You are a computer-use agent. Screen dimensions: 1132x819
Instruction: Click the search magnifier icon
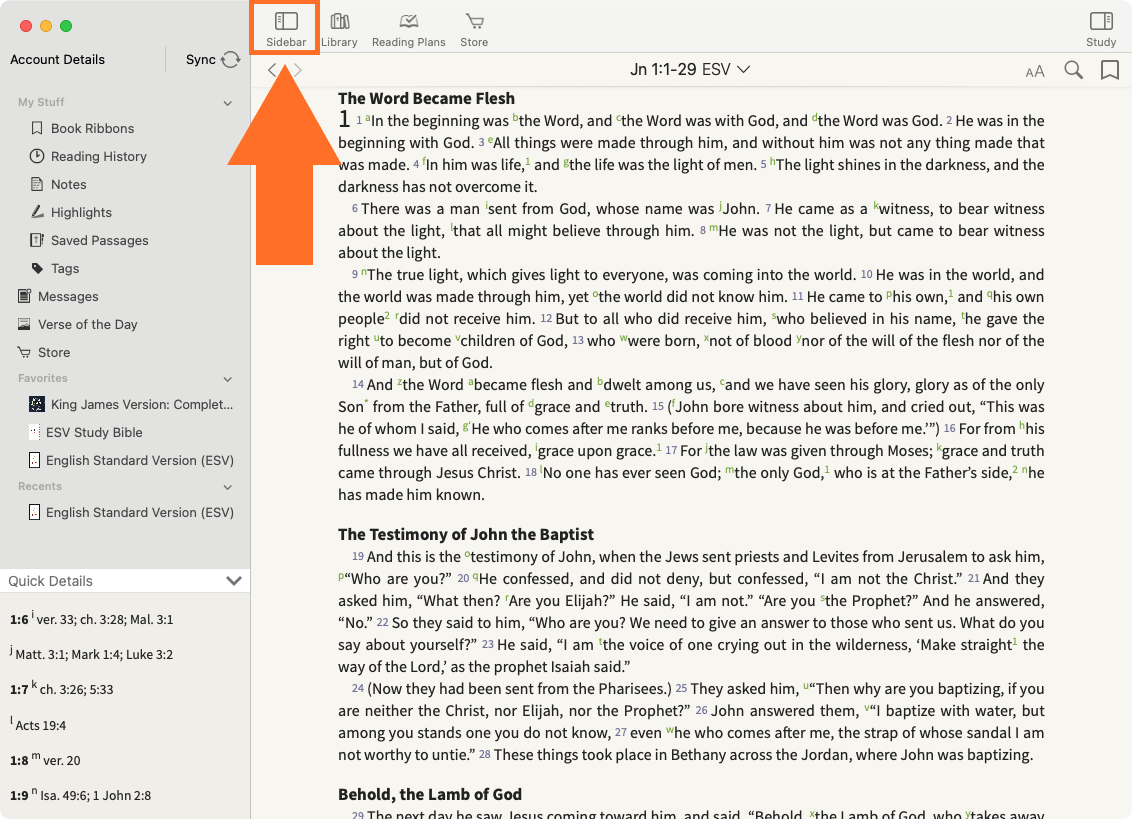pyautogui.click(x=1074, y=70)
